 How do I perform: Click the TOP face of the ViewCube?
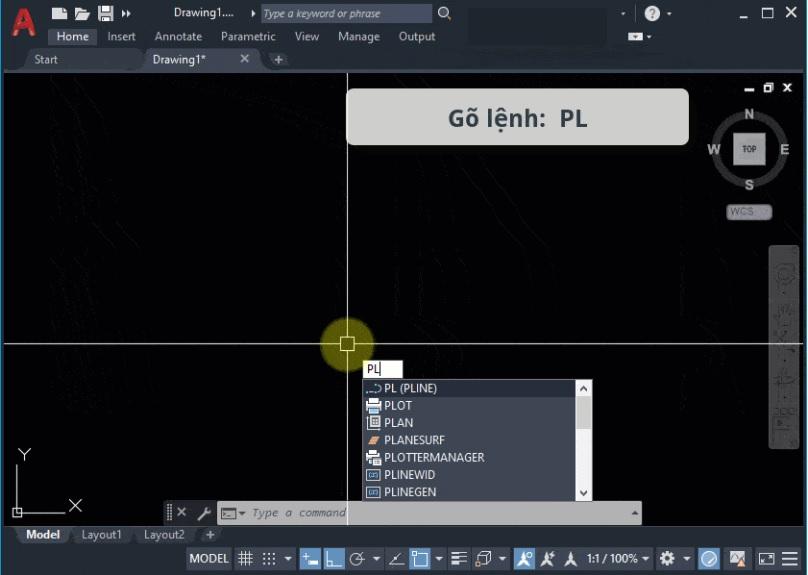click(749, 149)
